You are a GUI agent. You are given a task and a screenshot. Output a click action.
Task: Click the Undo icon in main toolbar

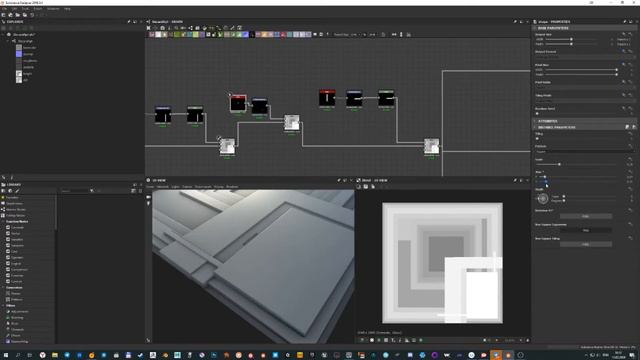click(x=32, y=15)
